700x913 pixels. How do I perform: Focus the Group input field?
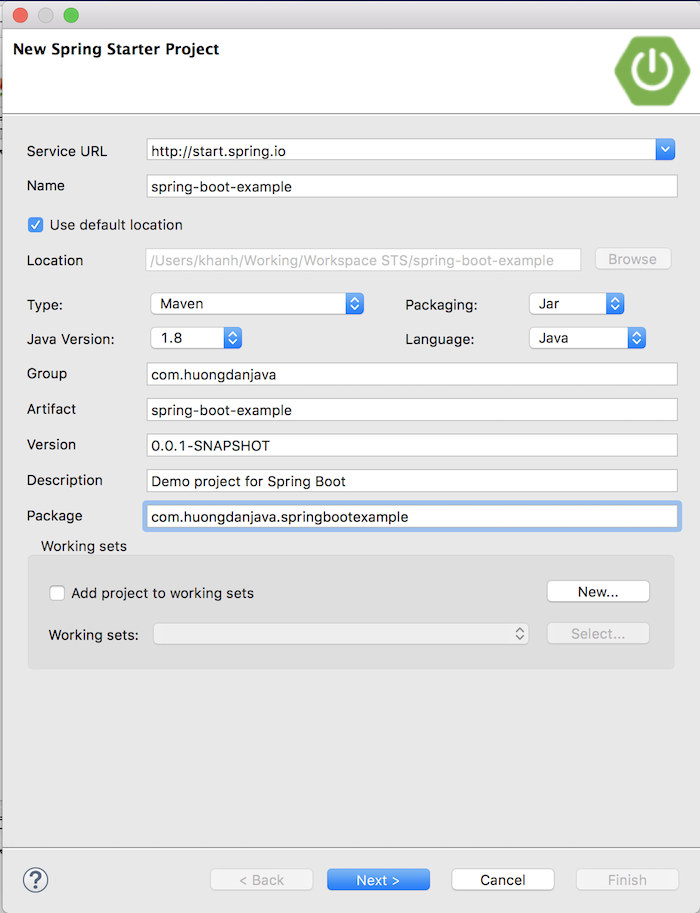[412, 374]
